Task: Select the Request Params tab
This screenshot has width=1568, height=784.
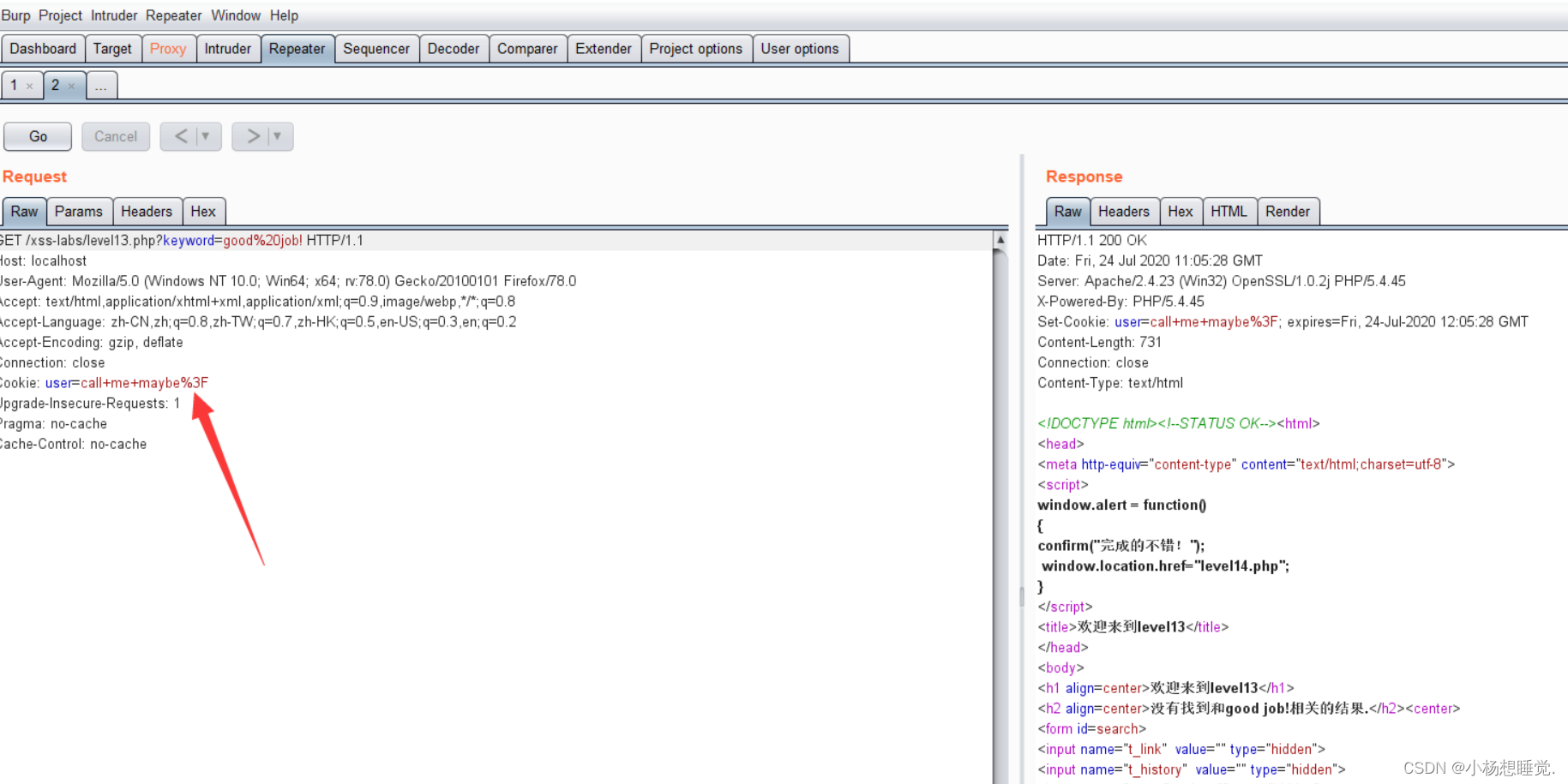Action: click(x=79, y=212)
